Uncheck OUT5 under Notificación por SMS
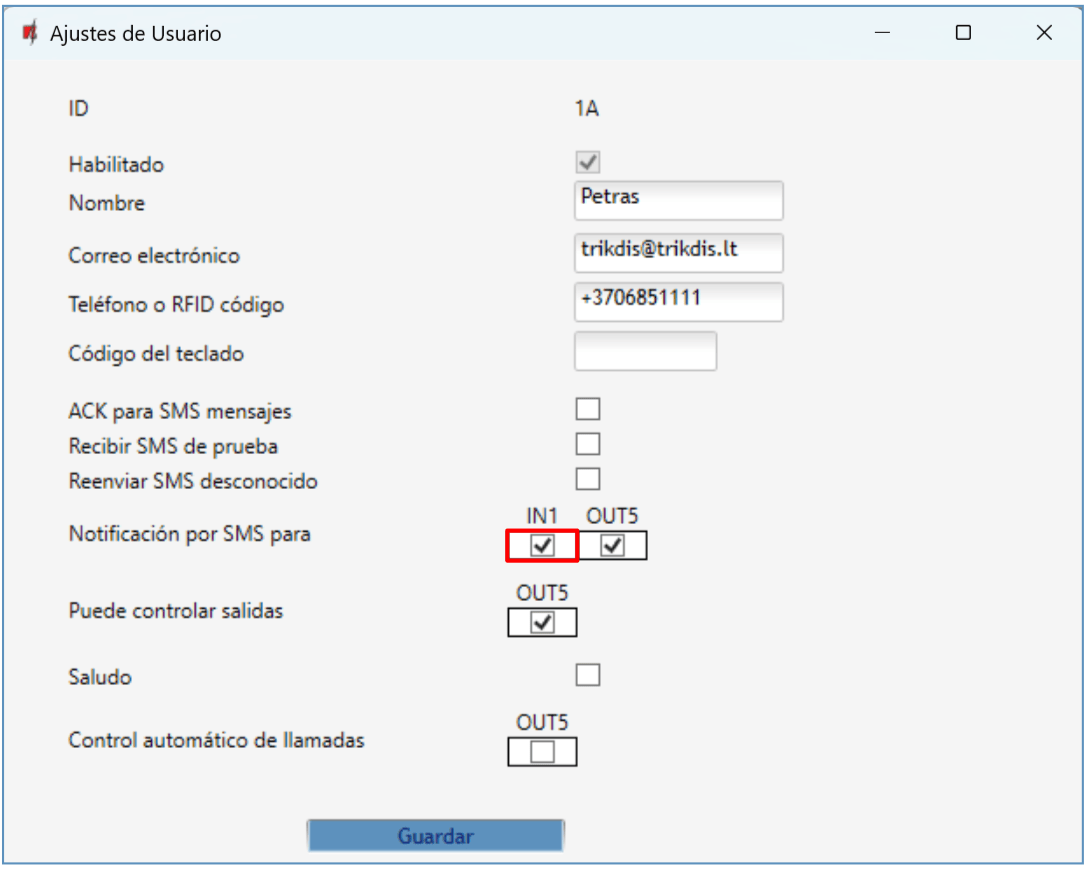This screenshot has width=1086, height=872. [612, 546]
